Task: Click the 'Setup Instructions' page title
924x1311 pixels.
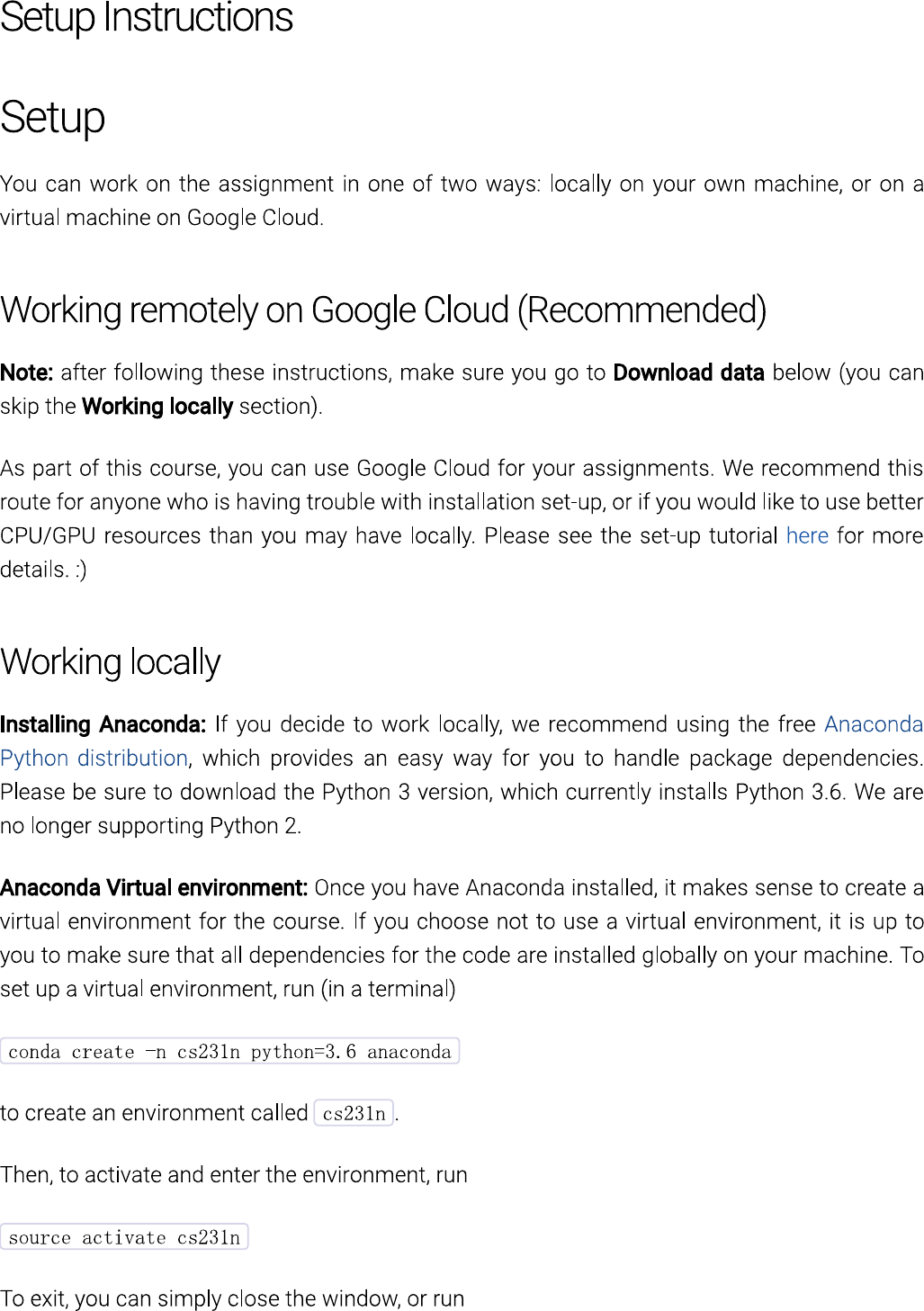Action: click(147, 18)
